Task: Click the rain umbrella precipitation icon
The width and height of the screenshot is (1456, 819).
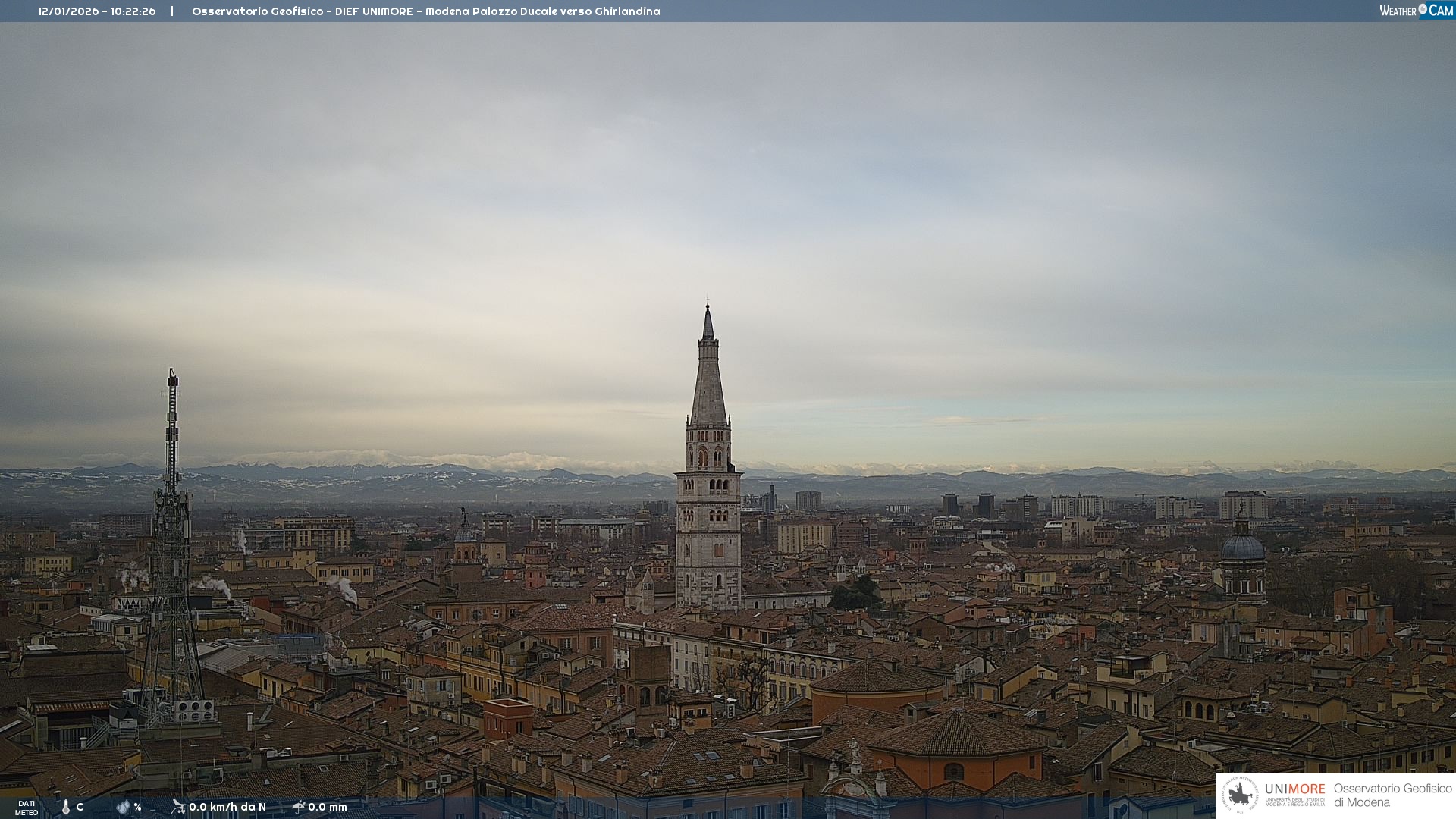Action: click(x=299, y=807)
